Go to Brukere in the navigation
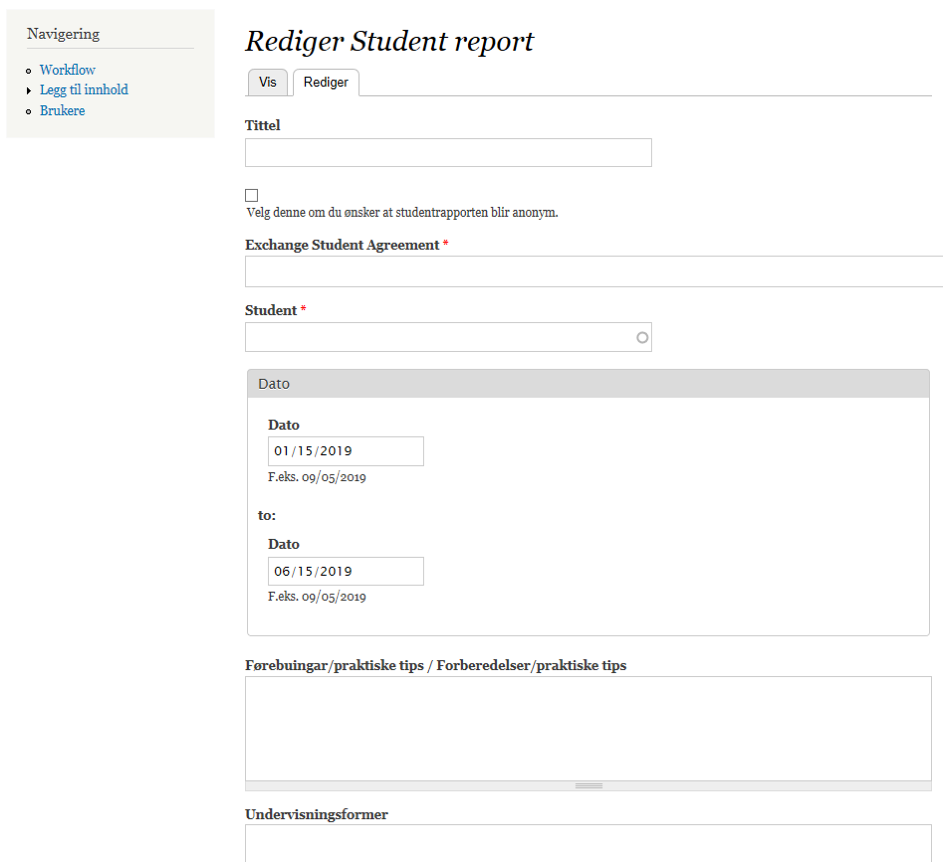 click(x=62, y=111)
